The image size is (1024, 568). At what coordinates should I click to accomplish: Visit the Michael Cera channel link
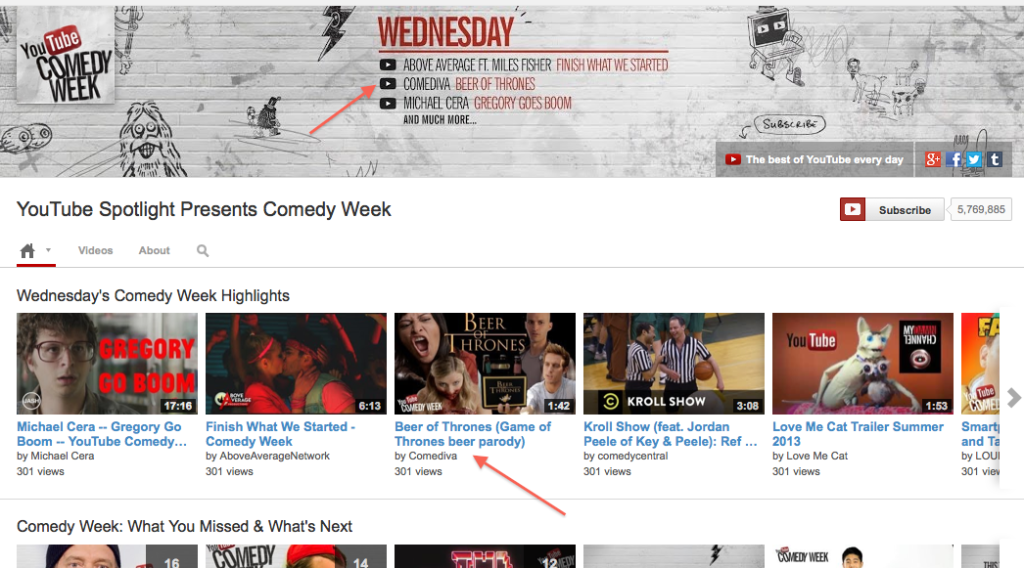[x=63, y=456]
